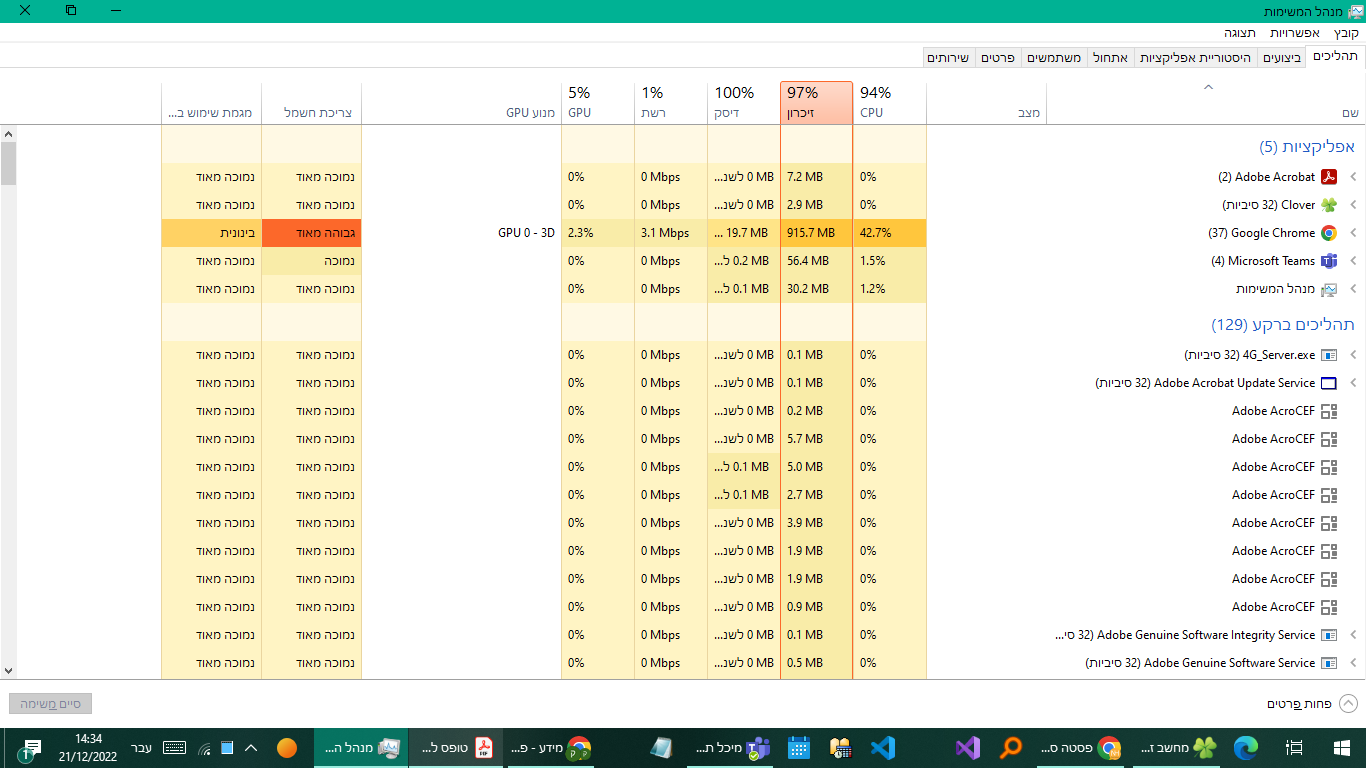Expand the Adobe Genuine Software Service entry

[x=1353, y=663]
